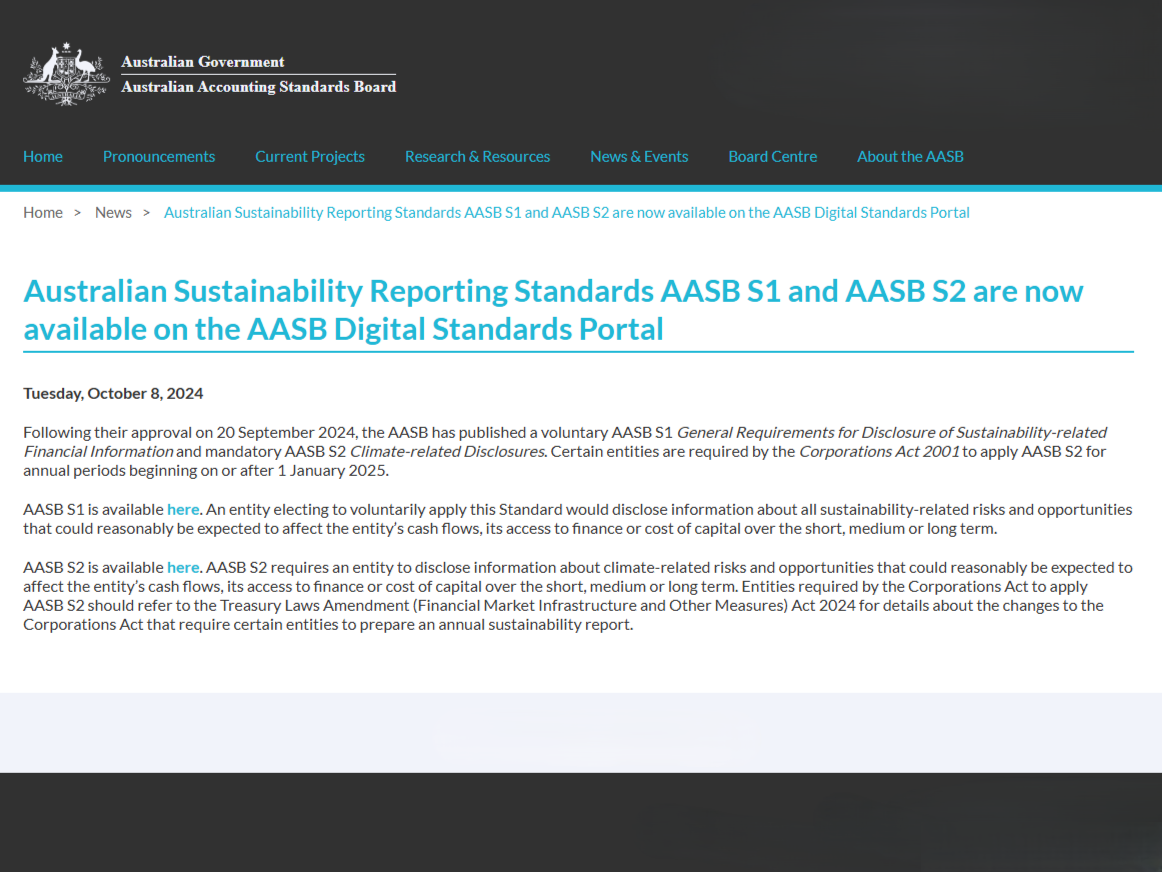This screenshot has width=1162, height=872.
Task: Click the Australian Government coat of arms logo
Action: pyautogui.click(x=66, y=74)
